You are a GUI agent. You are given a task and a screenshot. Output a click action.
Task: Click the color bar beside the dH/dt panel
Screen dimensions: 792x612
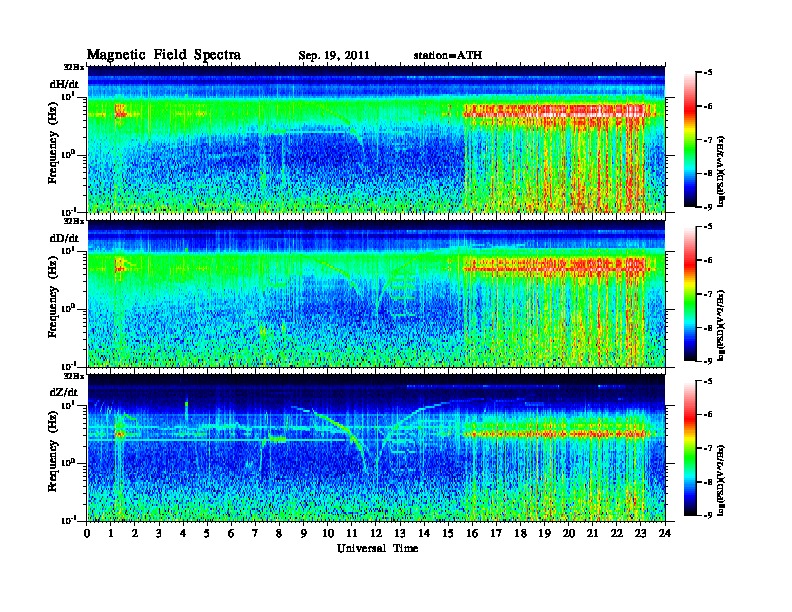tap(689, 140)
